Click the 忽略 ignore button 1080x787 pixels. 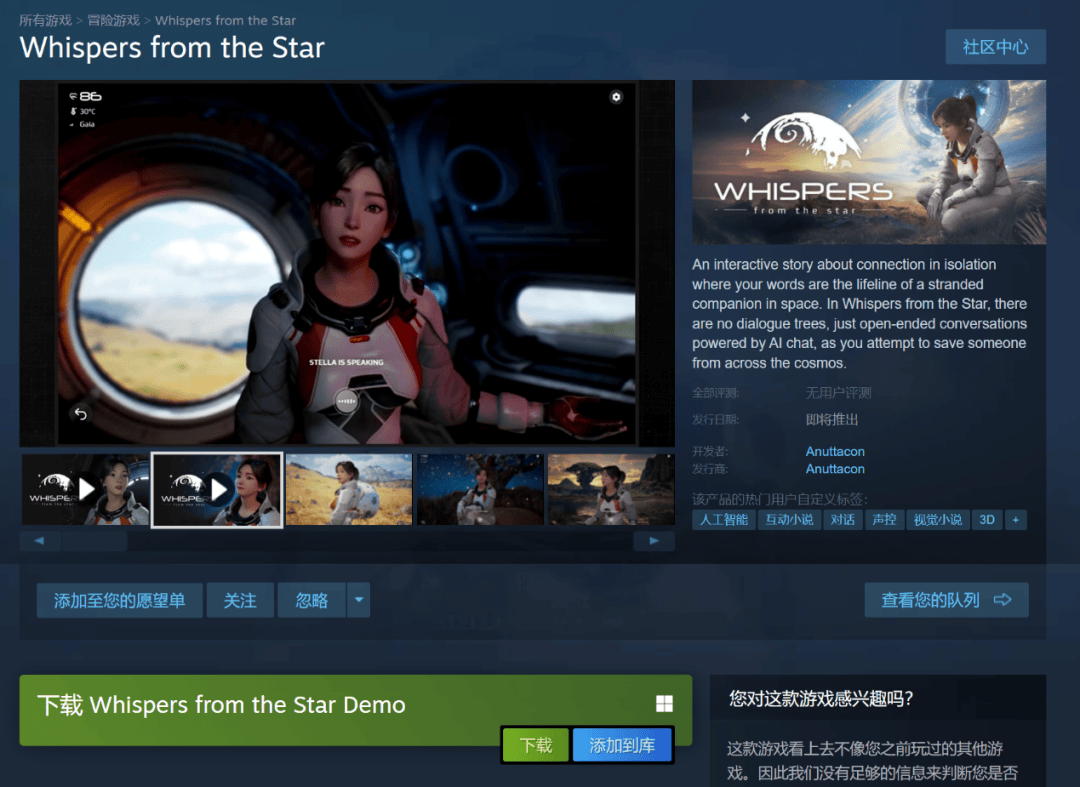(312, 600)
